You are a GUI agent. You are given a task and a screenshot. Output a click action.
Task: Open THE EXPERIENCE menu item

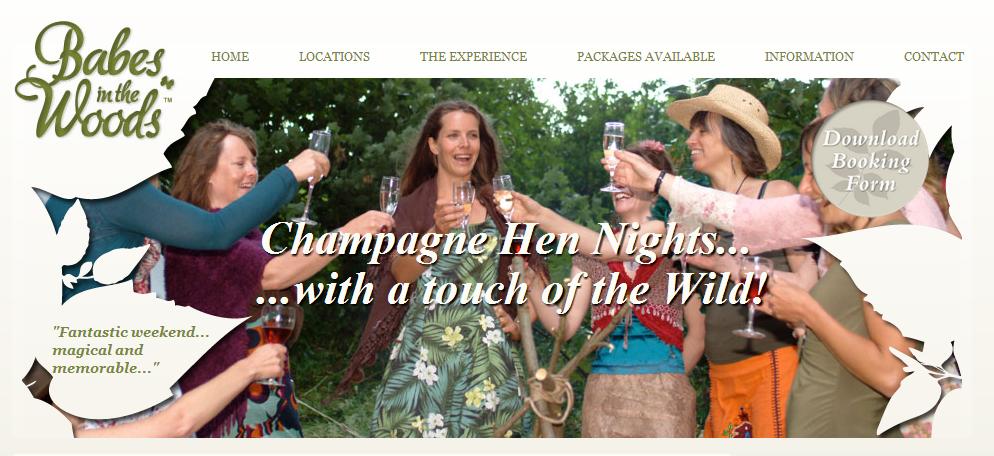[x=473, y=56]
